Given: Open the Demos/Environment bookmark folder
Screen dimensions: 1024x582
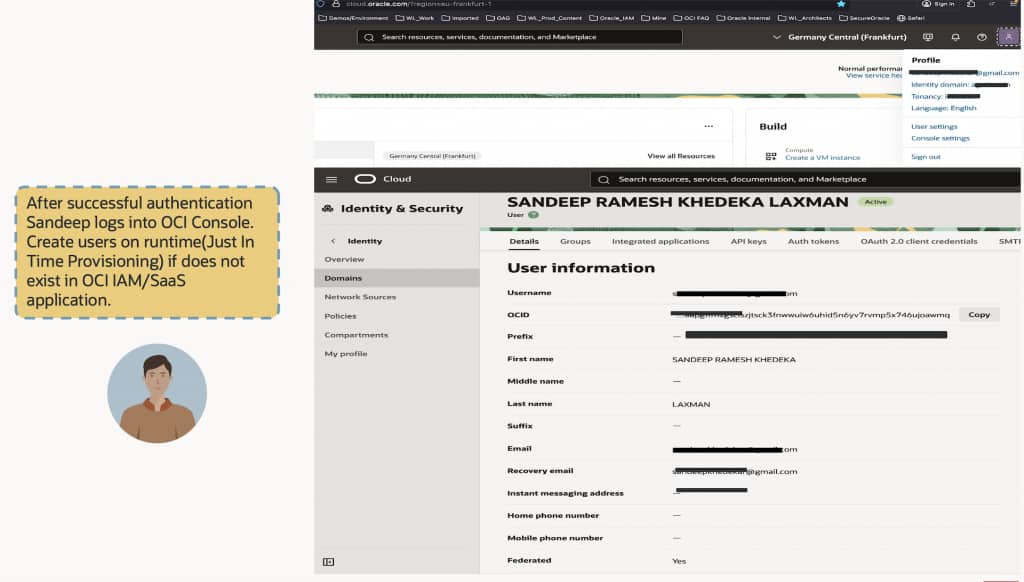Looking at the screenshot, I should (x=353, y=18).
